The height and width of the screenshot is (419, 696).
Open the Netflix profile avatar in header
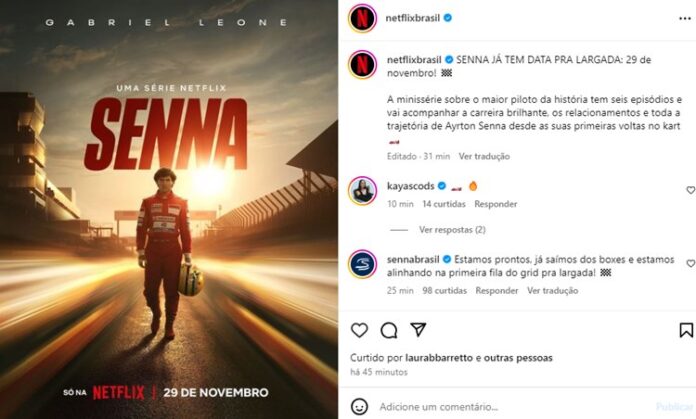tap(363, 18)
